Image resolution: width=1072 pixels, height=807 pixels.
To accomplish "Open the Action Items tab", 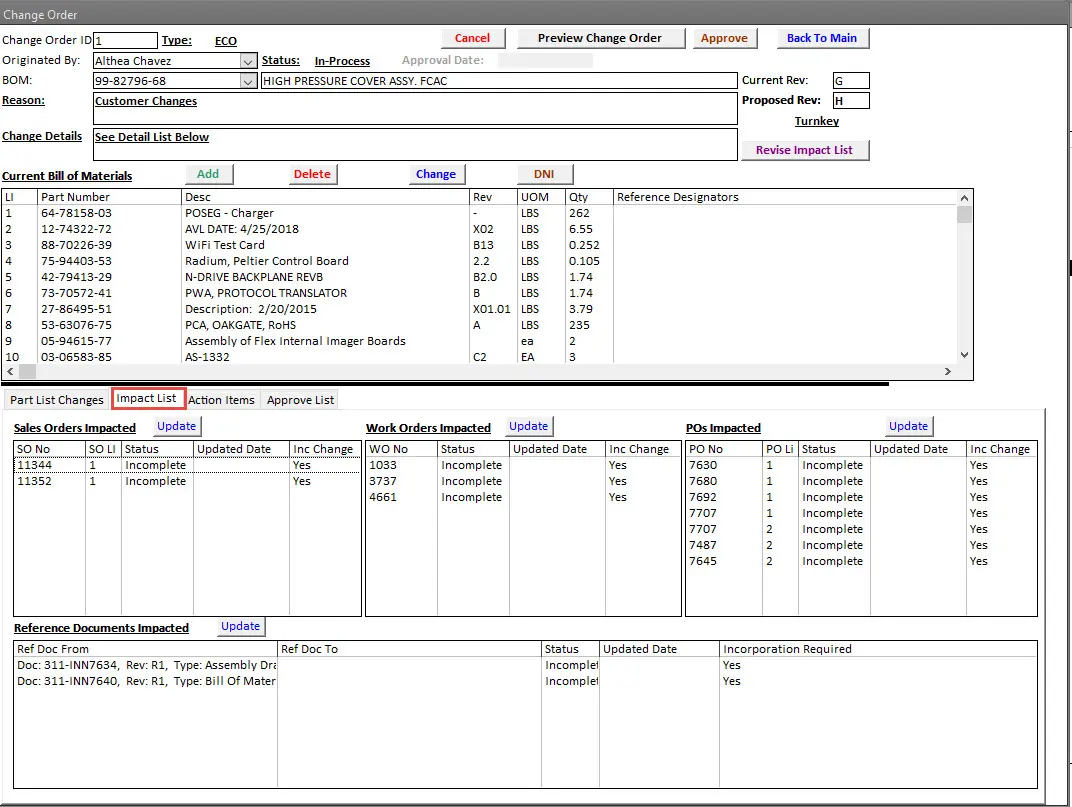I will click(x=221, y=400).
